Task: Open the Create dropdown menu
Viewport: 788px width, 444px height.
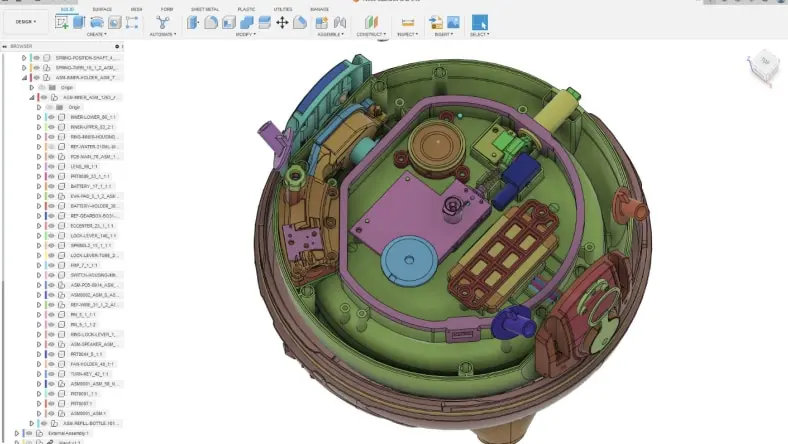Action: point(96,34)
